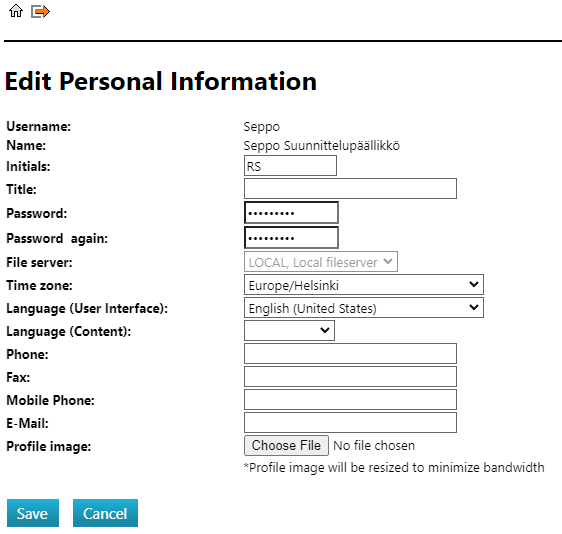
Task: Focus the Mobile Phone field
Action: click(x=350, y=400)
